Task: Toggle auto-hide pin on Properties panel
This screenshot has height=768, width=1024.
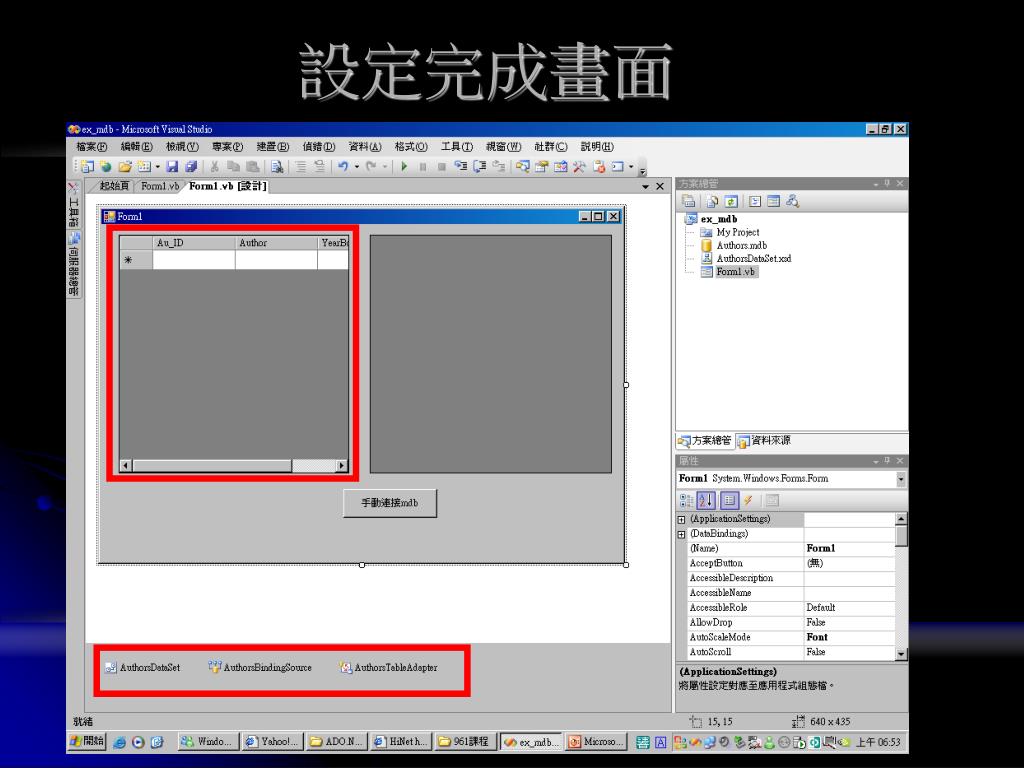Action: [x=888, y=461]
